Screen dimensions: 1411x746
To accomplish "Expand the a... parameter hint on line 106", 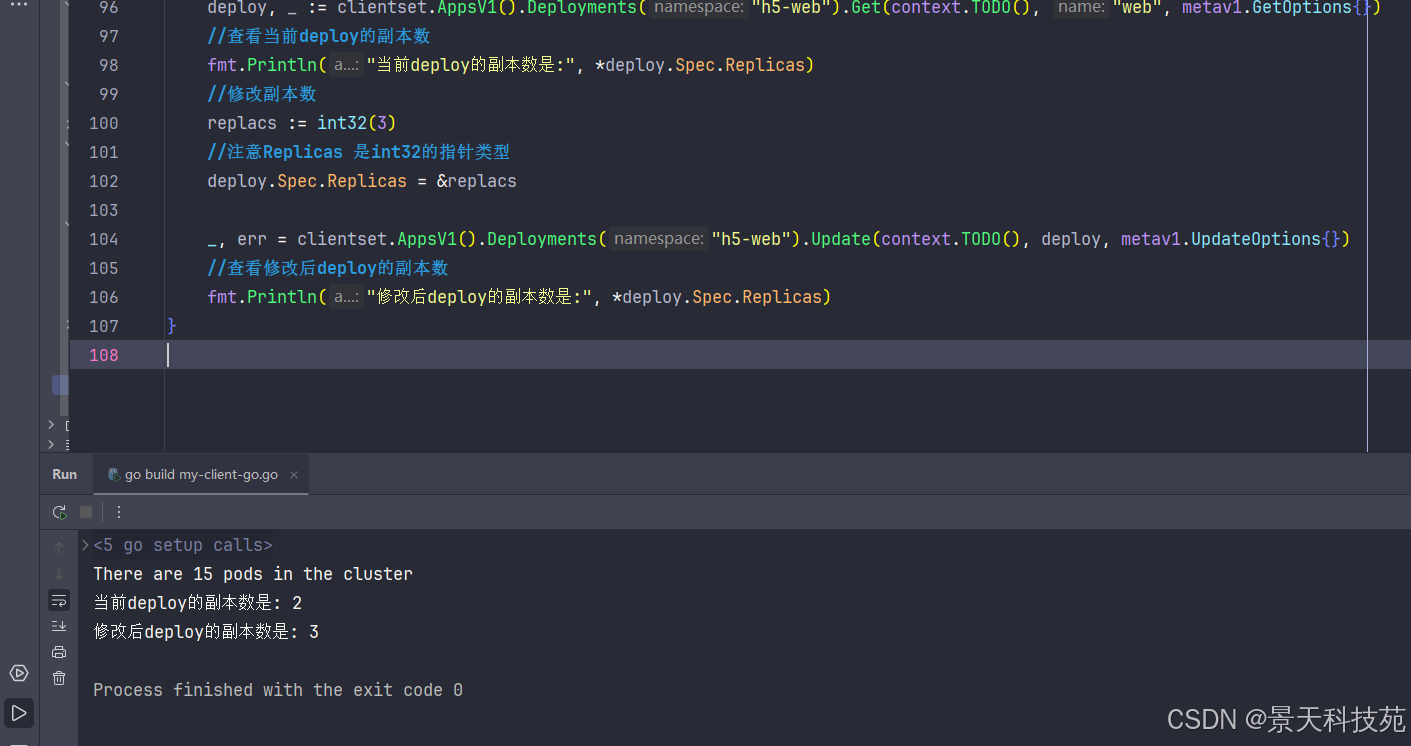I will click(346, 297).
